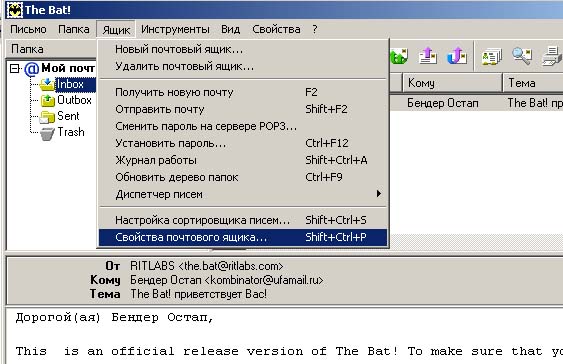Expand the Диспетчер писем submenu
Screen dimensions: 563x364
243,194
